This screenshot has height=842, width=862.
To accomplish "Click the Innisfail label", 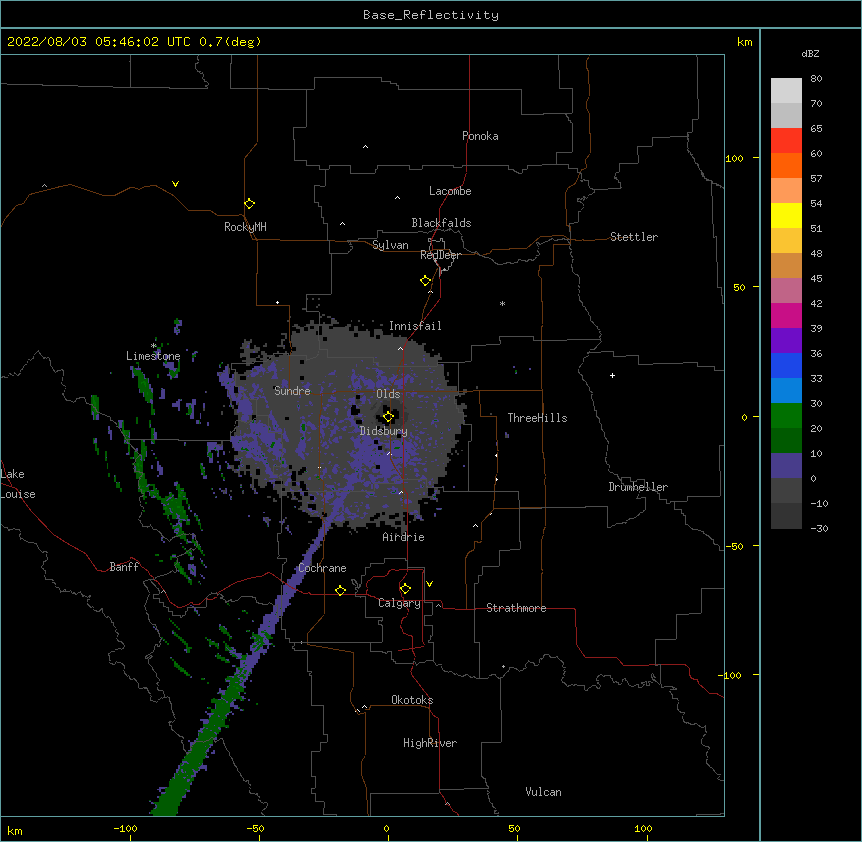I will [415, 326].
